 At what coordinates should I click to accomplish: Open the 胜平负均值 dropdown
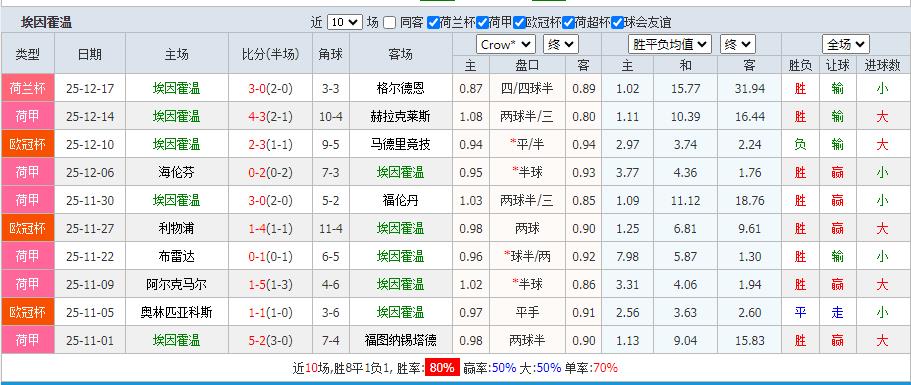click(x=670, y=44)
